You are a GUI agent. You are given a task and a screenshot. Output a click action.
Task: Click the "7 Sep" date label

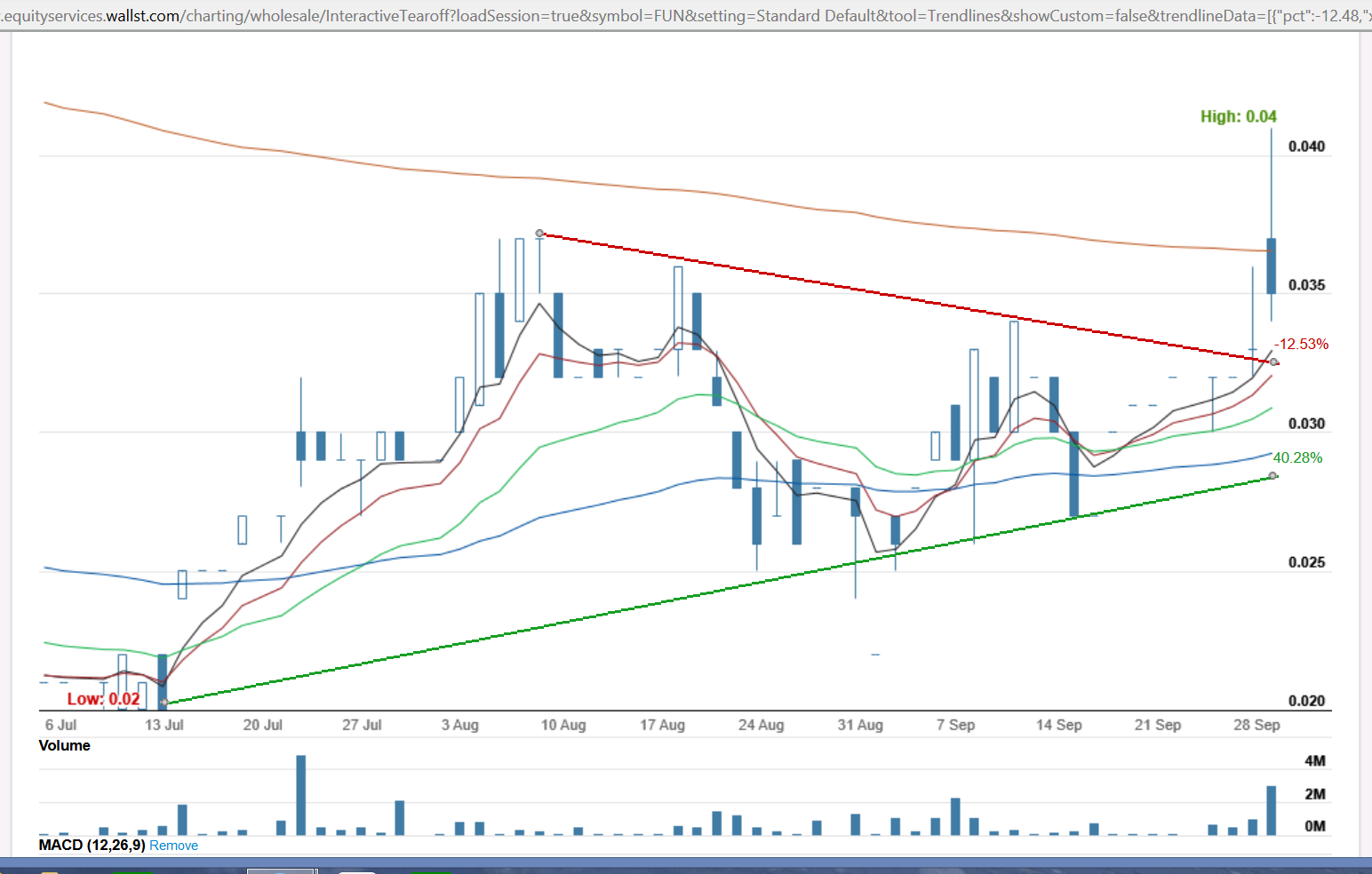click(x=955, y=725)
